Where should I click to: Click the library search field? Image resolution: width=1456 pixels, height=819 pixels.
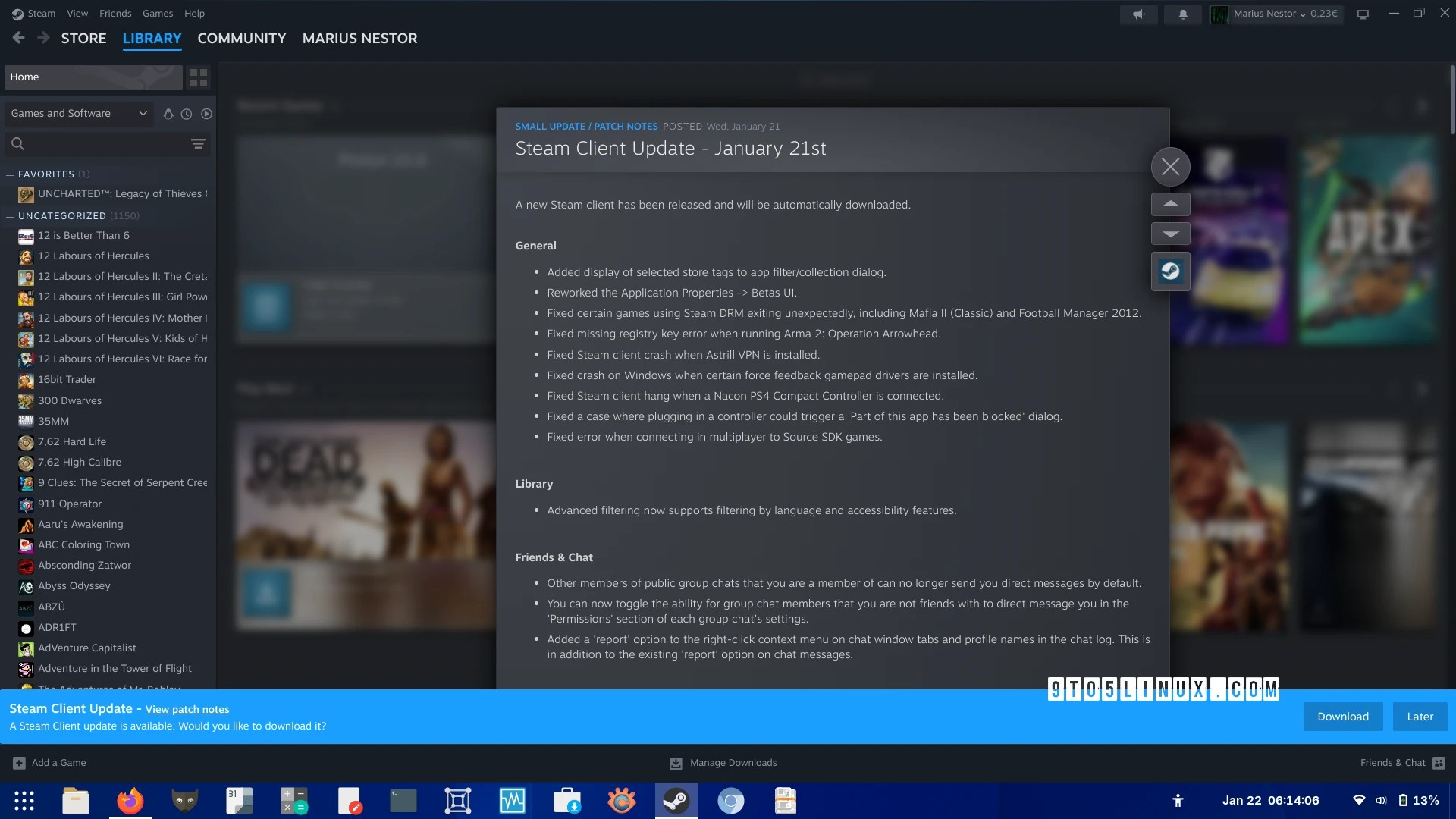(x=91, y=143)
